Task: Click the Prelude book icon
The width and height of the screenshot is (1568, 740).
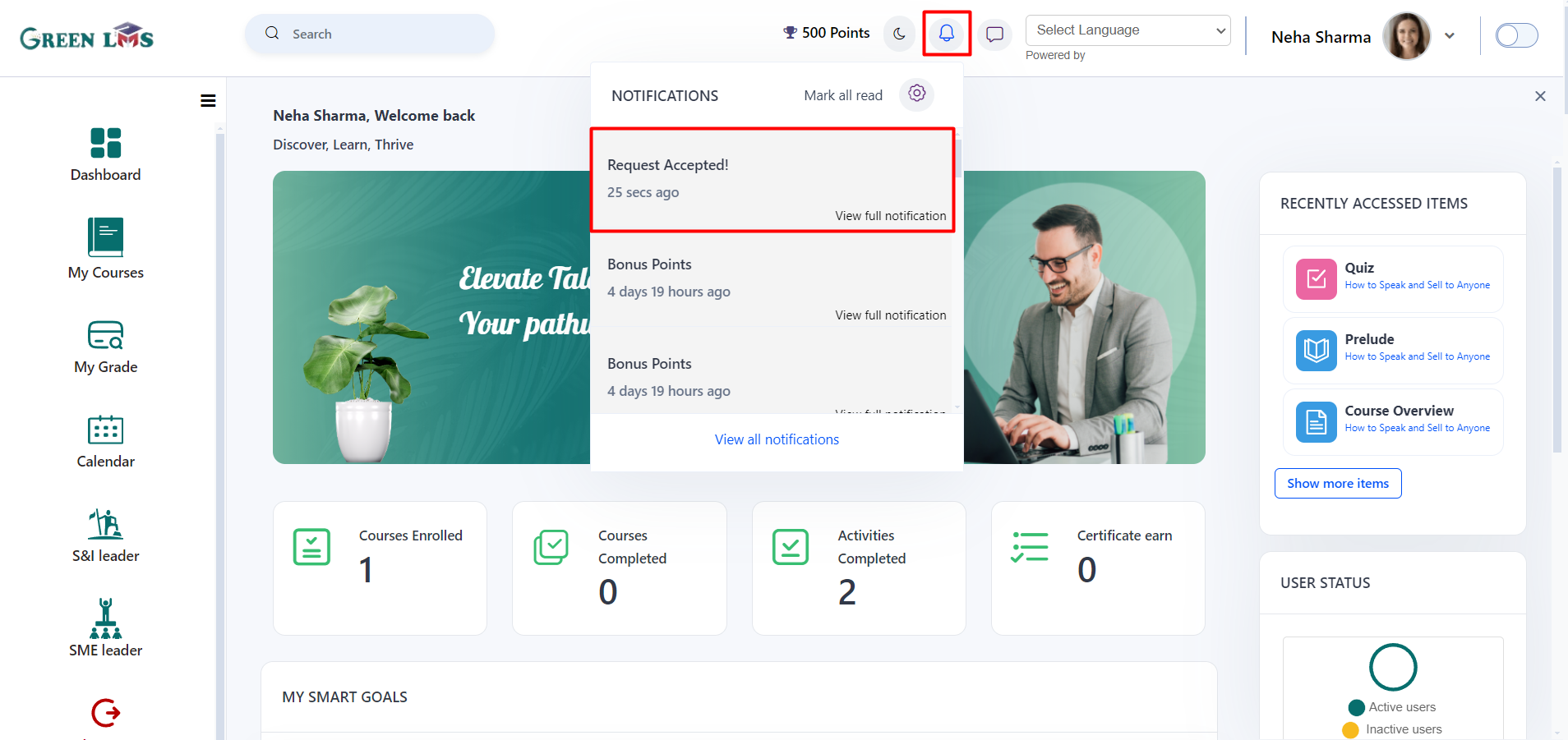Action: [1317, 351]
